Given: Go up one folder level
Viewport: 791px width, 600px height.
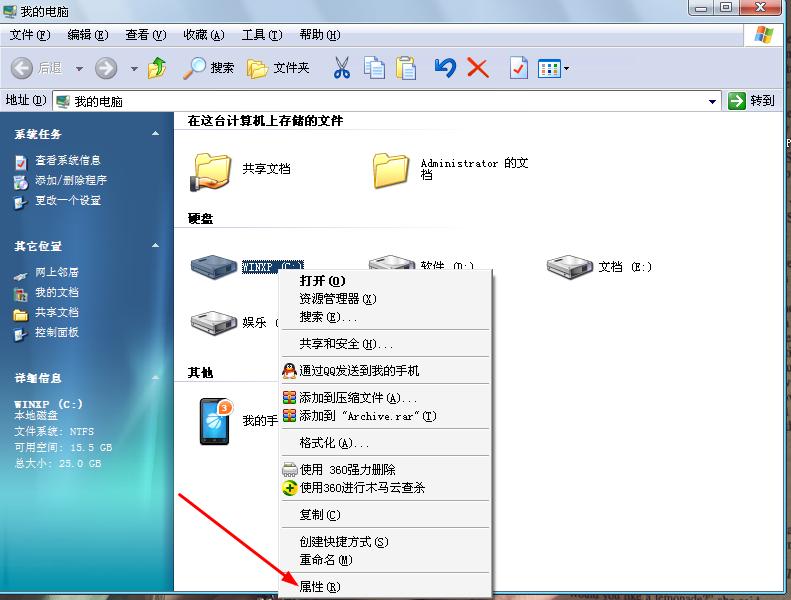Looking at the screenshot, I should click(x=157, y=68).
